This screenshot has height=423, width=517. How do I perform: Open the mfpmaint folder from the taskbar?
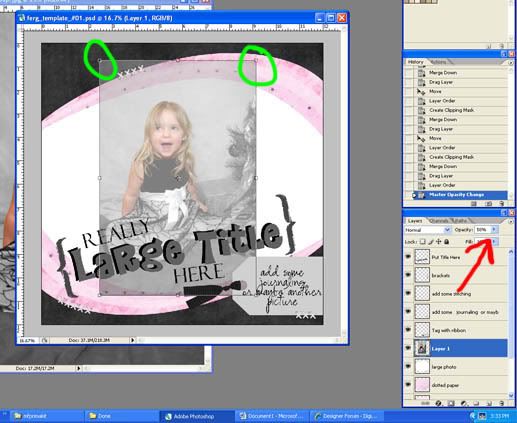[x=46, y=416]
